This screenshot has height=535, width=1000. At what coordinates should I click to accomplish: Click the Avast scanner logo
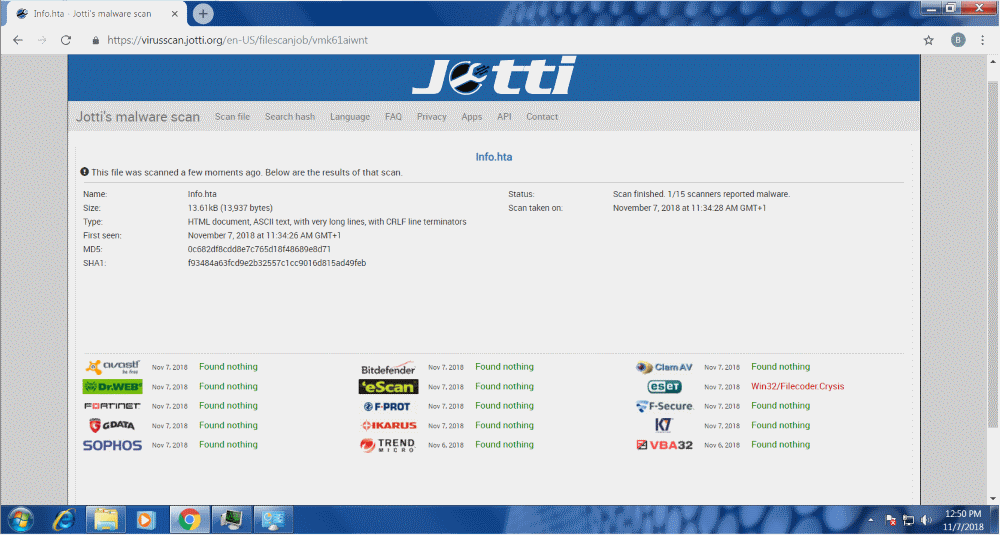(112, 367)
